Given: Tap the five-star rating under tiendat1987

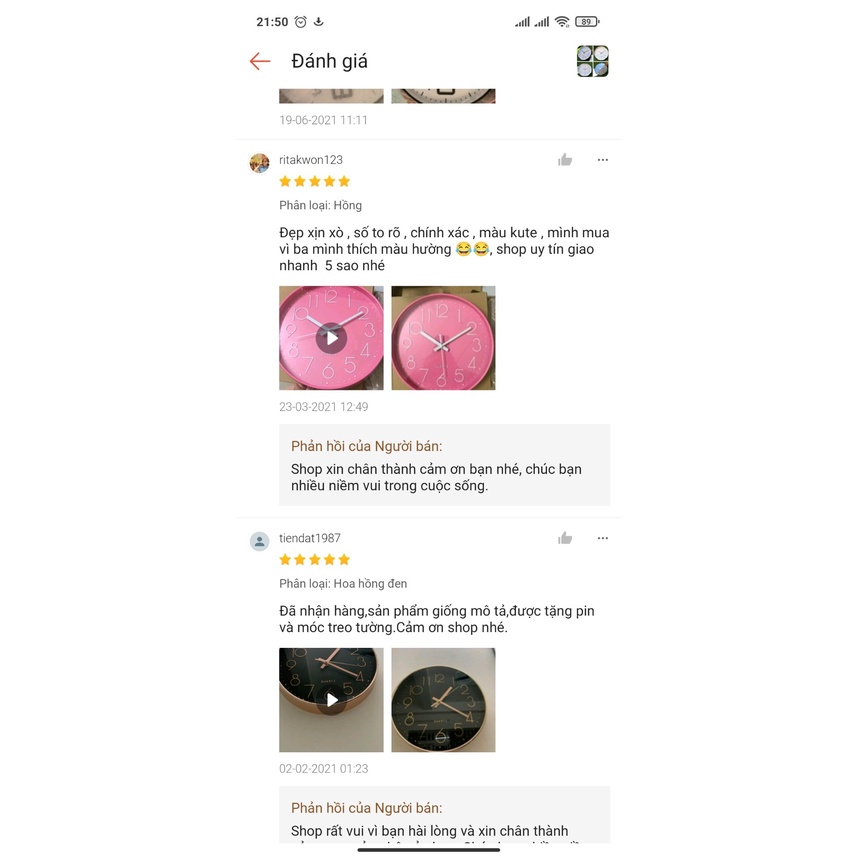Looking at the screenshot, I should point(314,560).
